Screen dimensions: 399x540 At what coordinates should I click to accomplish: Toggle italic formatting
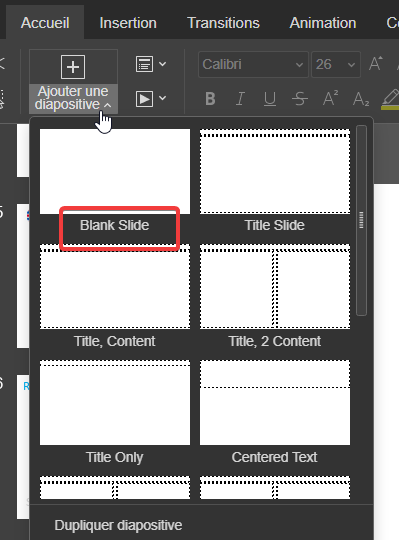(x=240, y=99)
